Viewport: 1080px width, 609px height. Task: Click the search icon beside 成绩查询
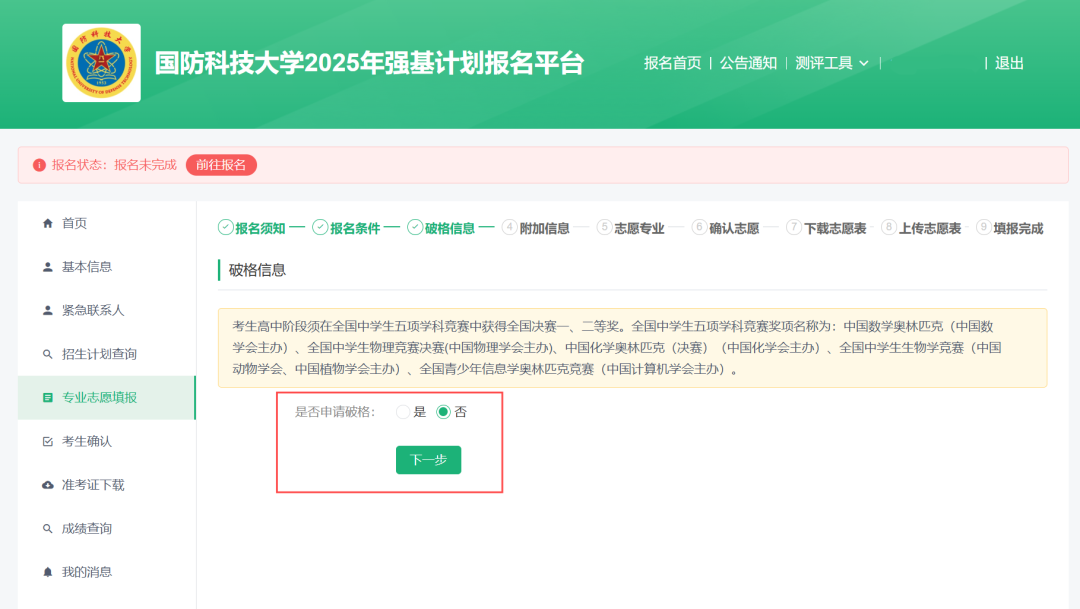pyautogui.click(x=48, y=528)
